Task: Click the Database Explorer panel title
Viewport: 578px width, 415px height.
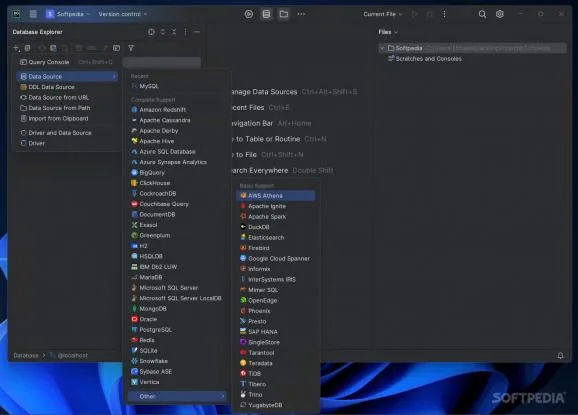Action: 38,32
